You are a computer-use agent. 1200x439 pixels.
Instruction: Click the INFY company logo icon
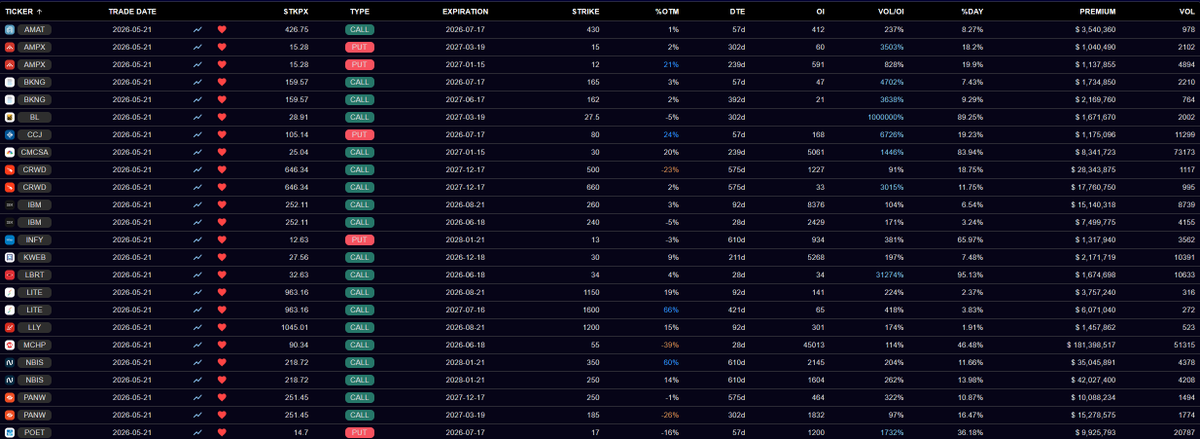9,240
